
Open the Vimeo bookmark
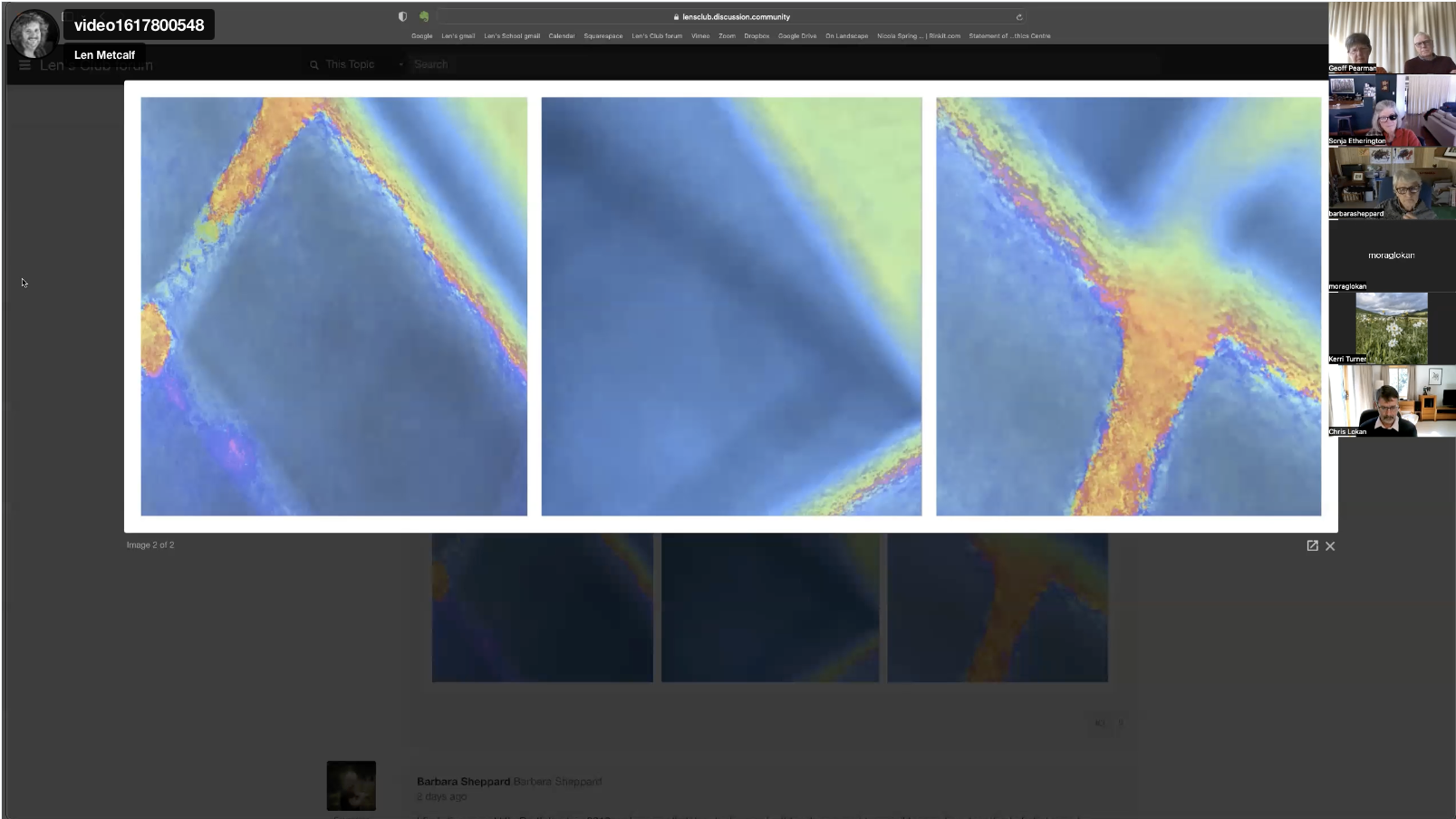[x=700, y=36]
